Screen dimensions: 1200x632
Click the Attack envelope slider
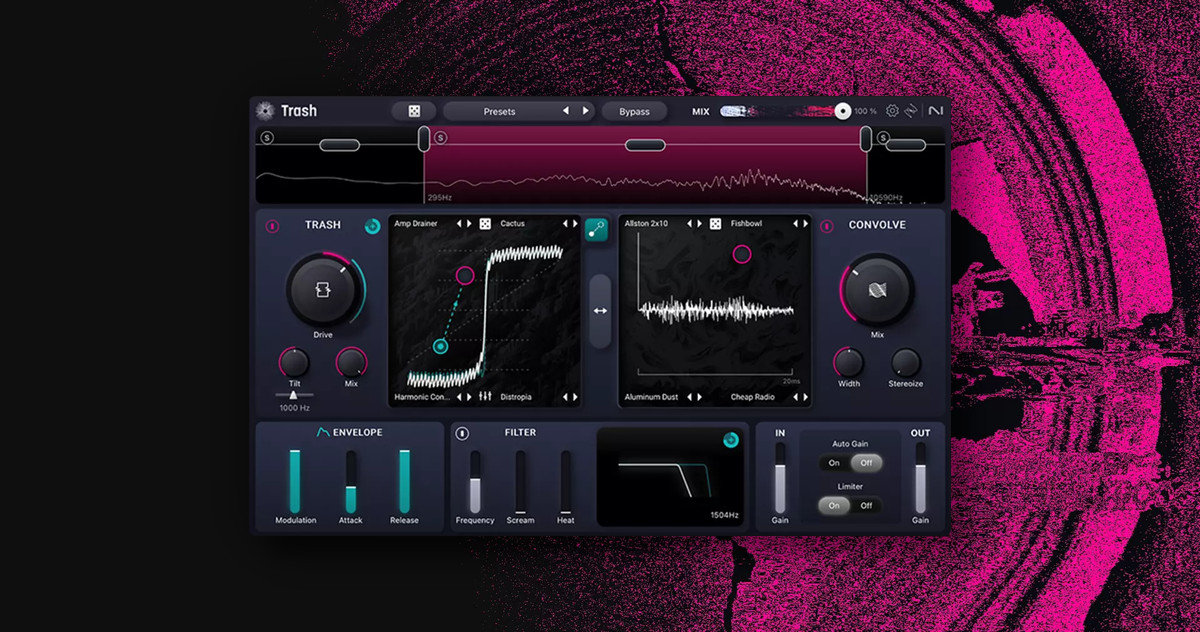click(x=351, y=481)
